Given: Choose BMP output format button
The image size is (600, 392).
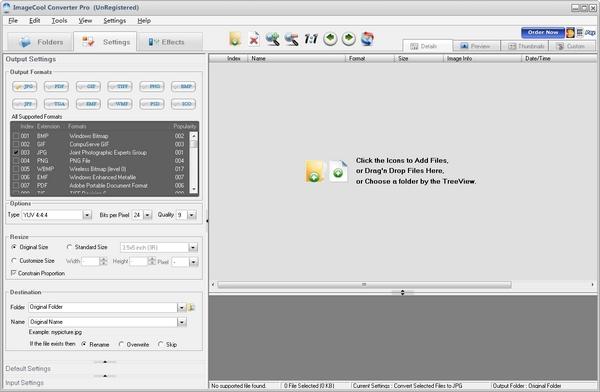Looking at the screenshot, I should point(184,87).
